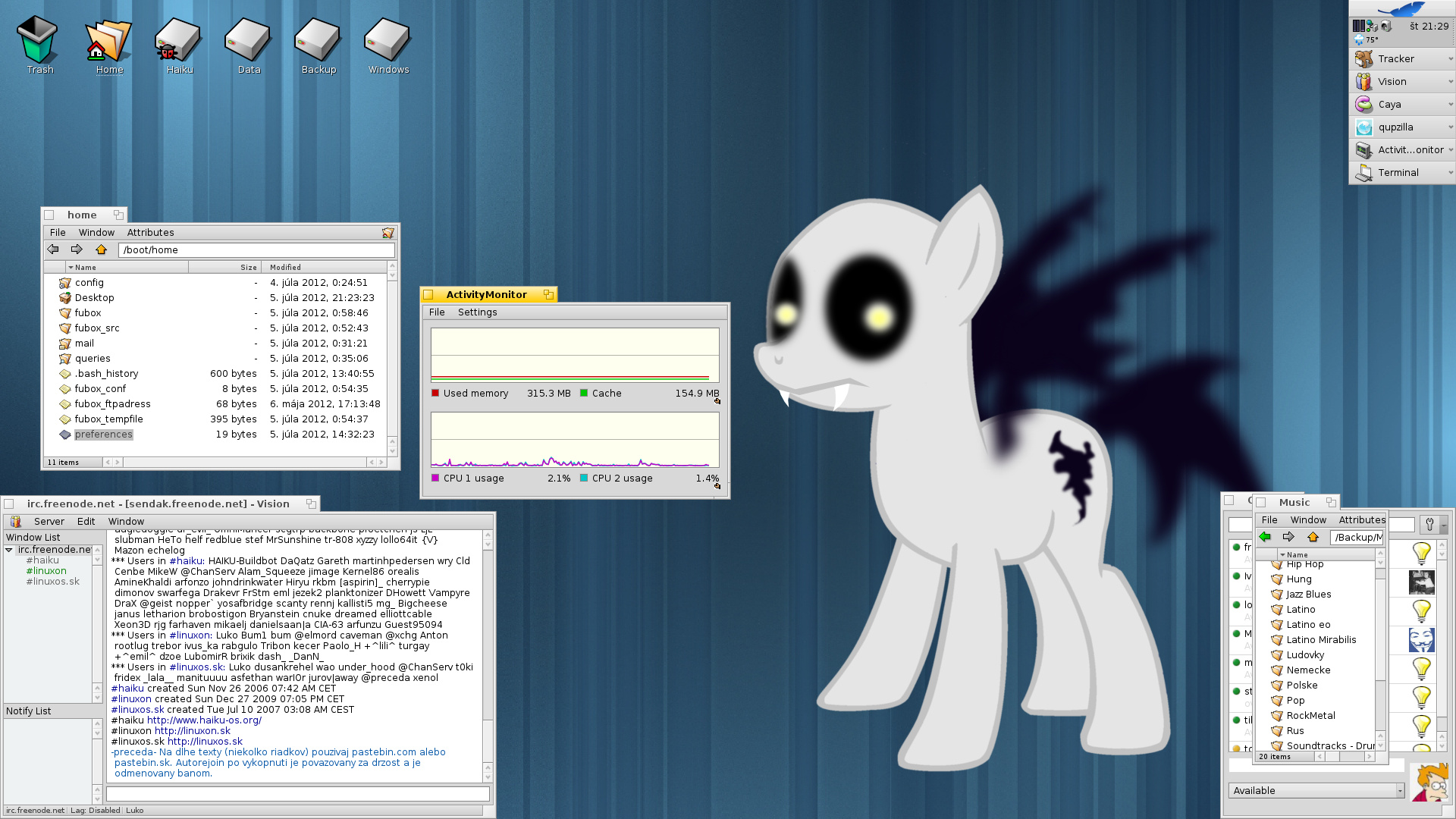Go back in the home window
Viewport: 1456px width, 819px height.
tap(53, 249)
